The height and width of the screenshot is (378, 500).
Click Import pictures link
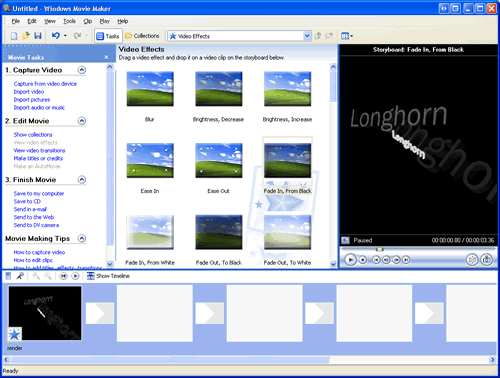[x=32, y=100]
